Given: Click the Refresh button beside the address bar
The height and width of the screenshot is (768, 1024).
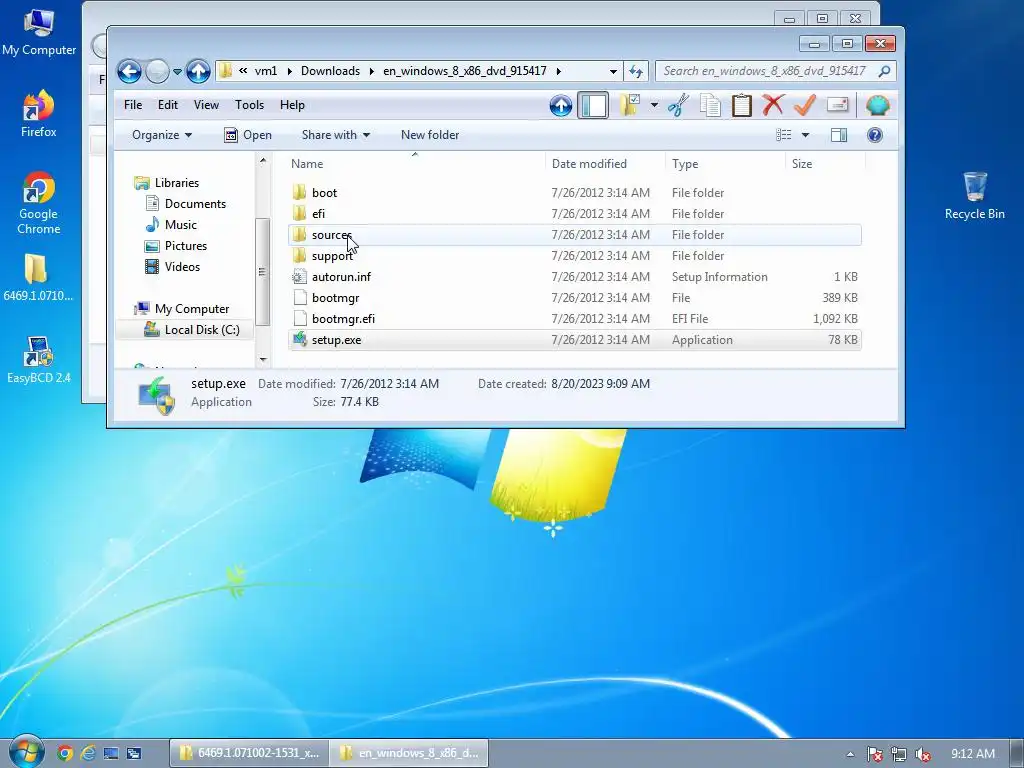Looking at the screenshot, I should pyautogui.click(x=636, y=71).
